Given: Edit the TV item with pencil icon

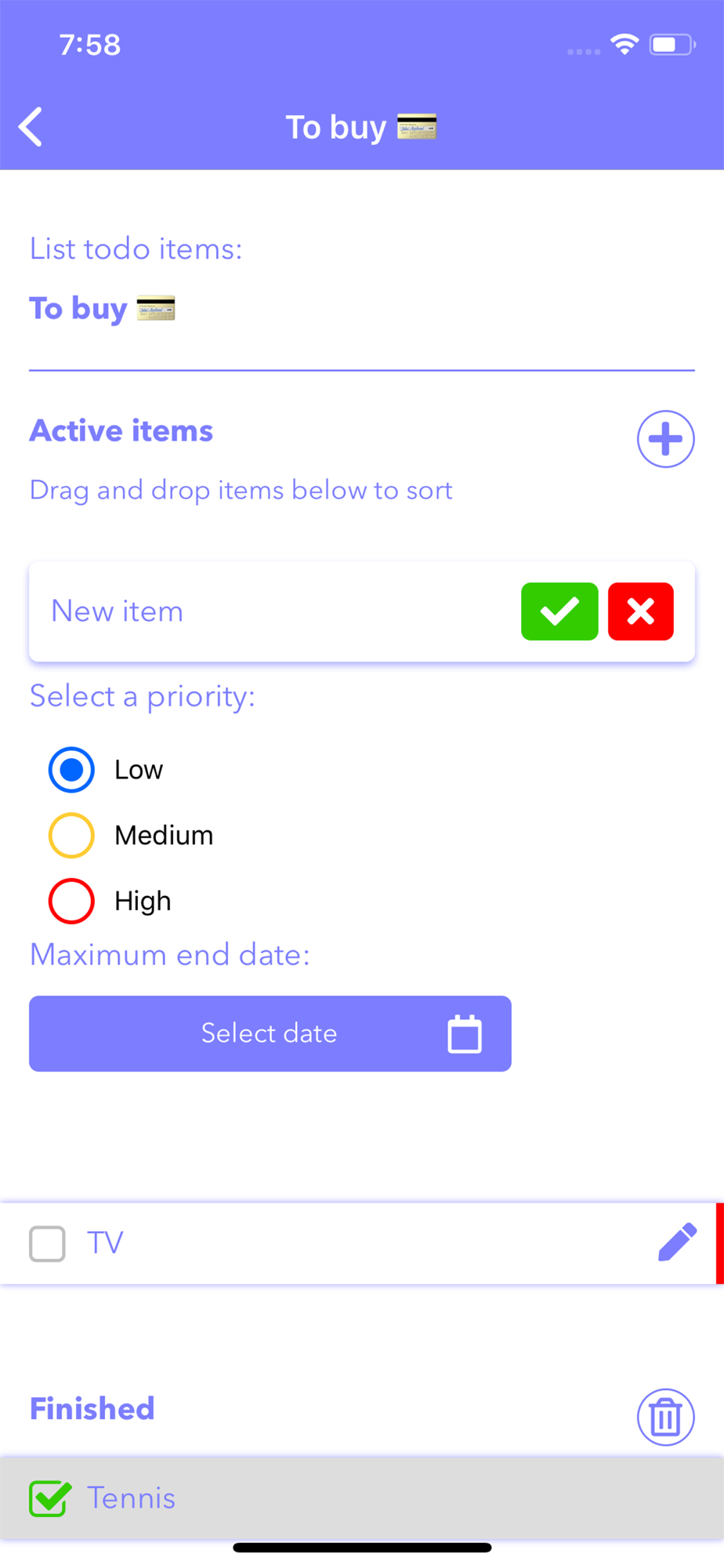Looking at the screenshot, I should (x=677, y=1242).
